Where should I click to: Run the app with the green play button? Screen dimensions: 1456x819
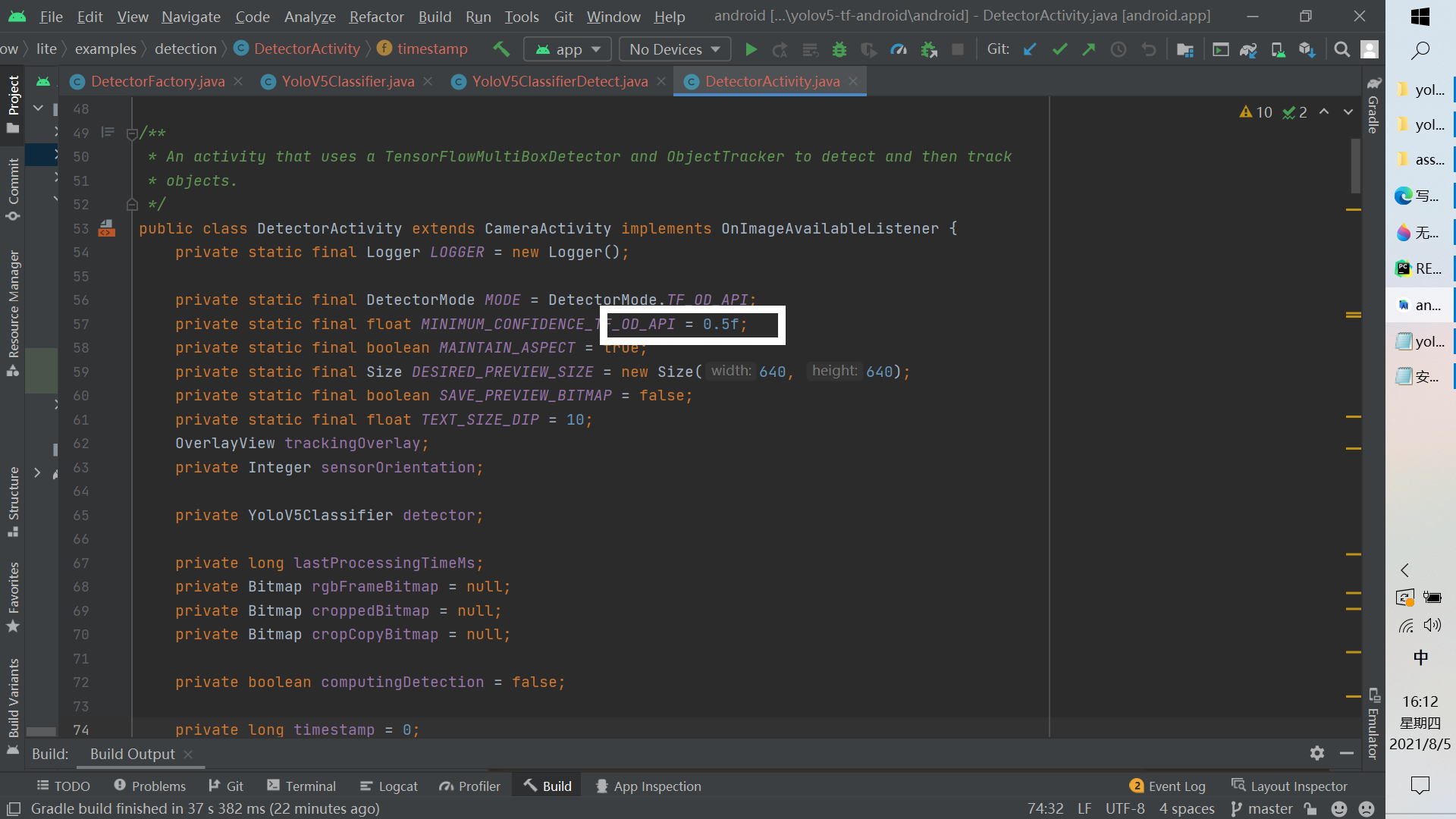click(751, 49)
